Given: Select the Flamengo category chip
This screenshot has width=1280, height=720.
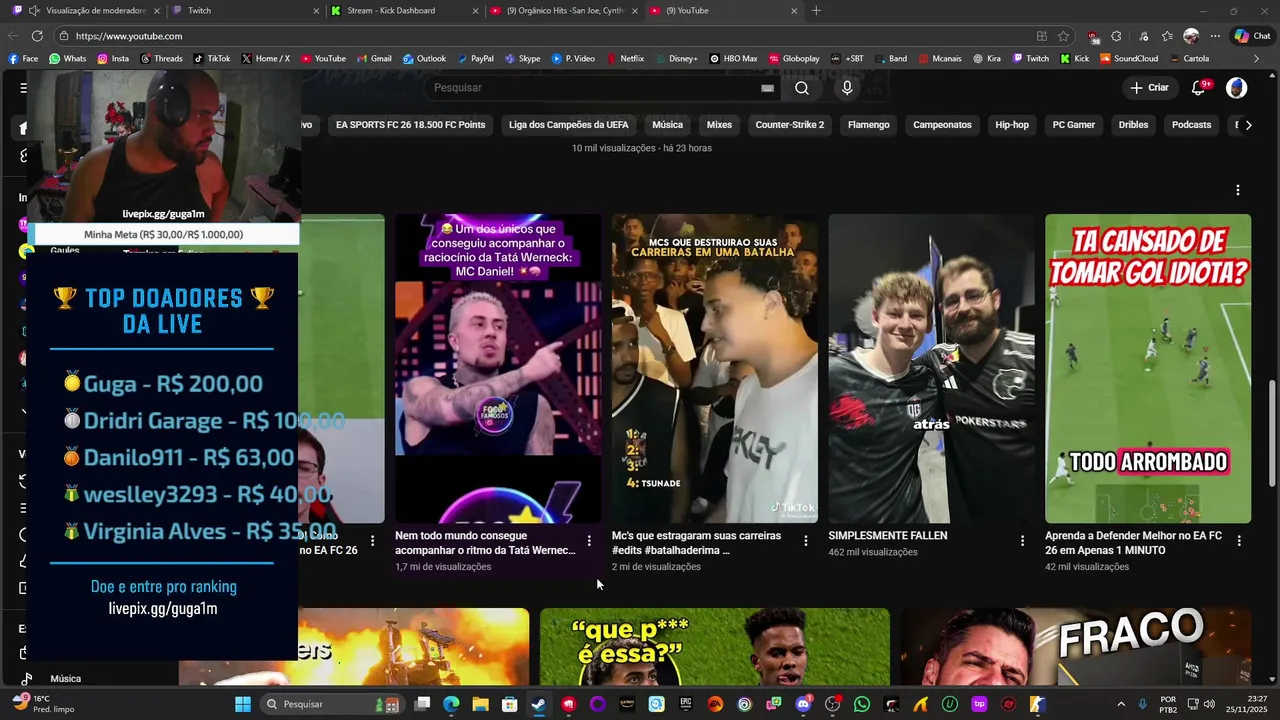Looking at the screenshot, I should click(x=868, y=125).
